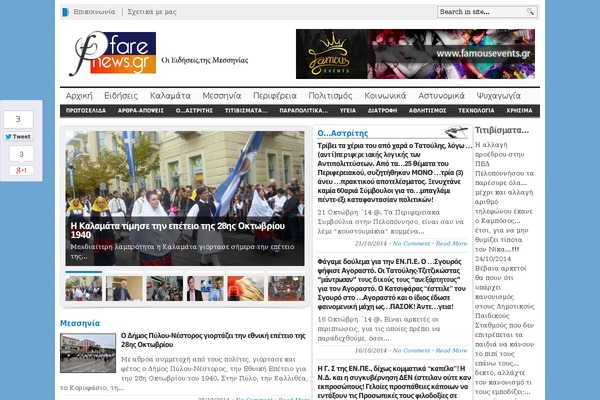Click the tweet counter showing 3

pos(18,119)
